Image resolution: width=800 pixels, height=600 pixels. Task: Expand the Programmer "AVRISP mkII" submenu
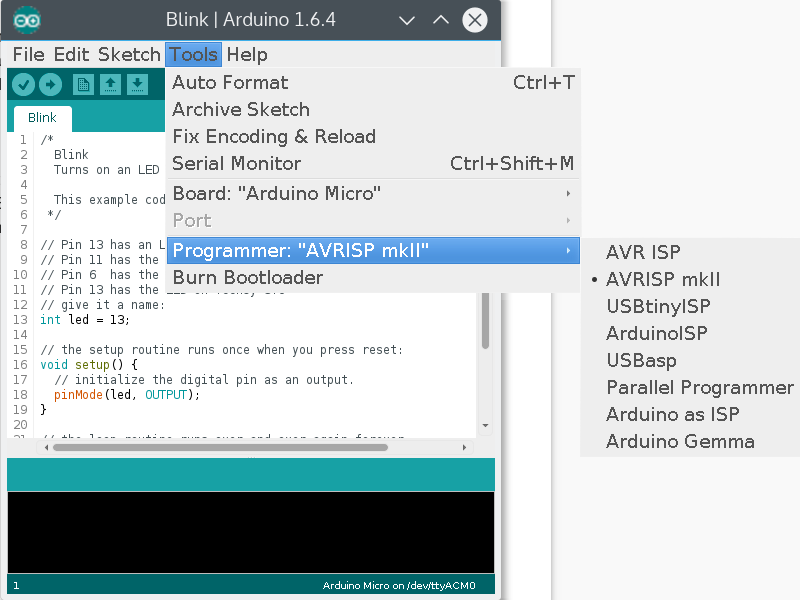pyautogui.click(x=373, y=251)
